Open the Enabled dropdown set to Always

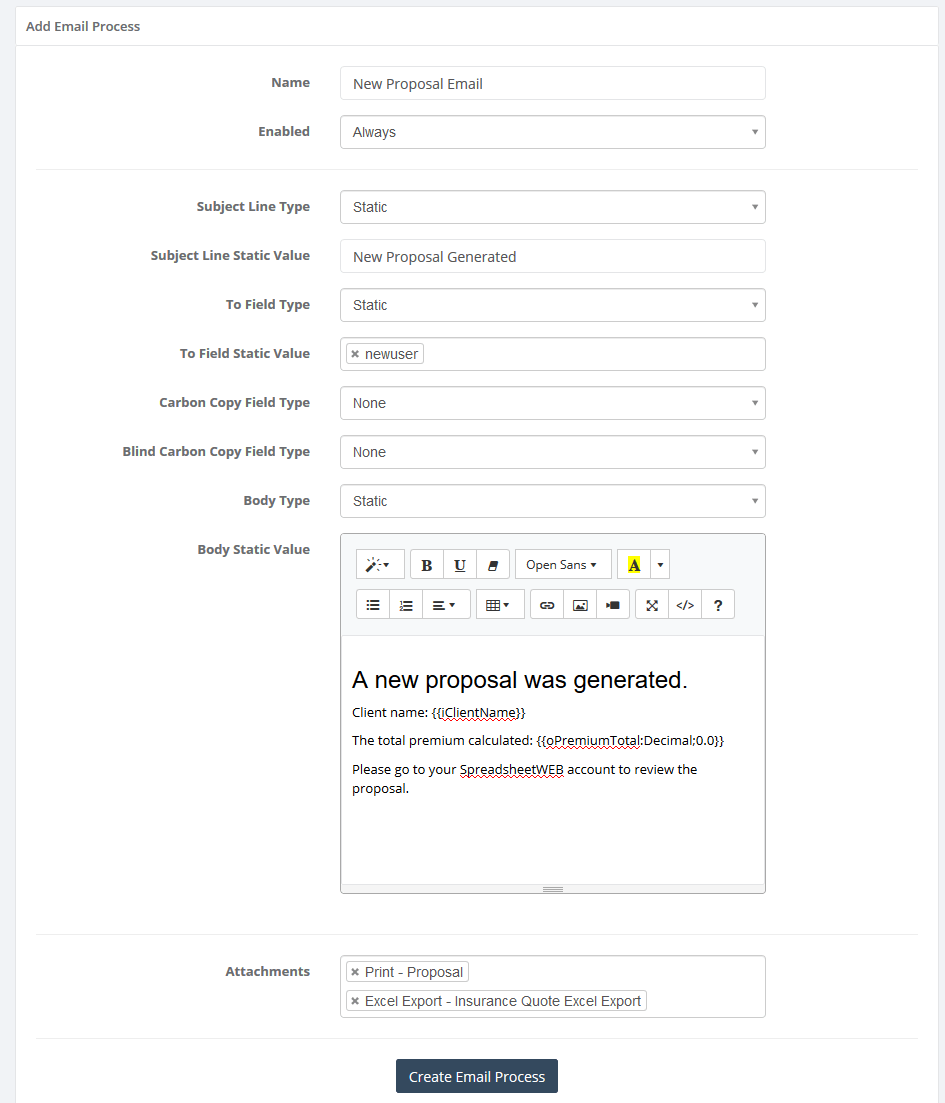click(552, 131)
